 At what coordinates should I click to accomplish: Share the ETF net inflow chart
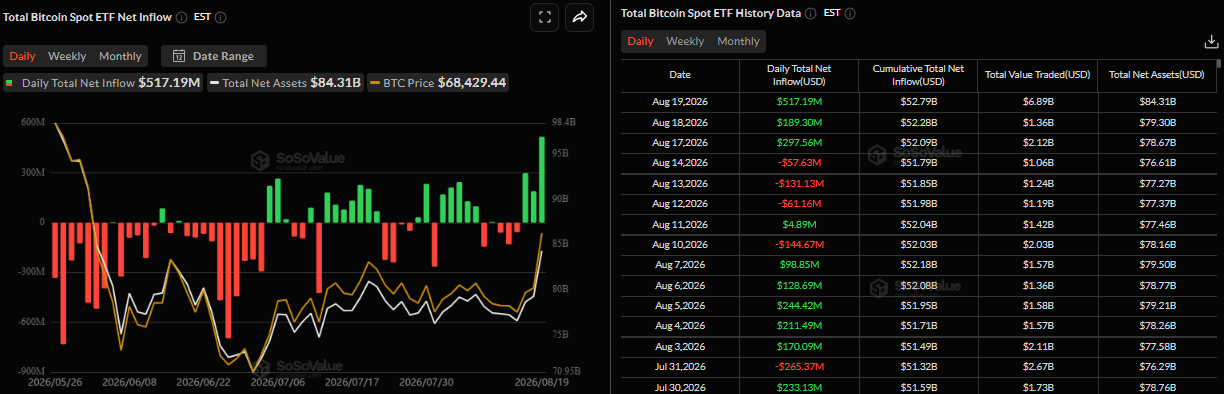(x=580, y=16)
